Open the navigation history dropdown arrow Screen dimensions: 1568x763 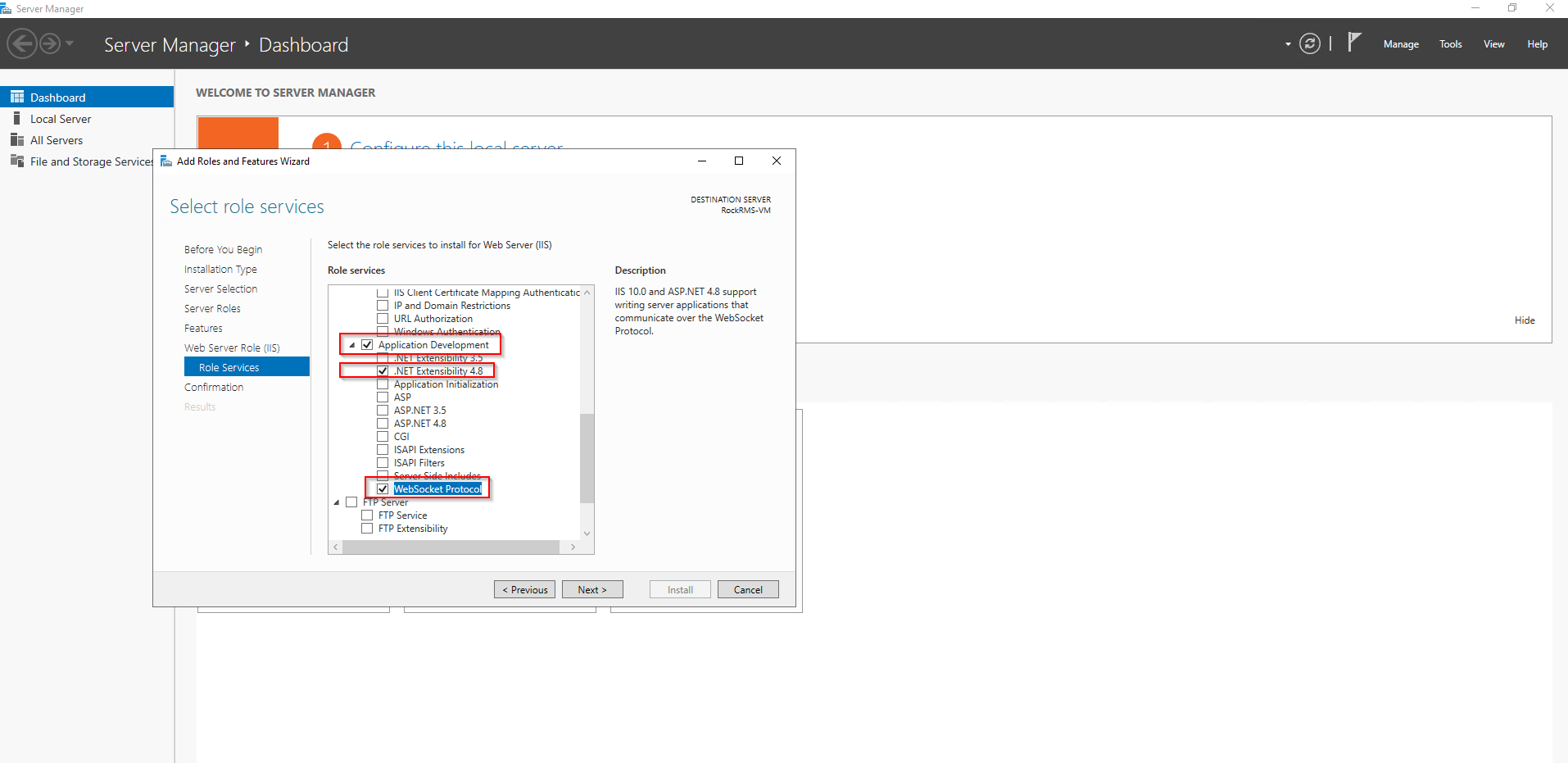70,43
